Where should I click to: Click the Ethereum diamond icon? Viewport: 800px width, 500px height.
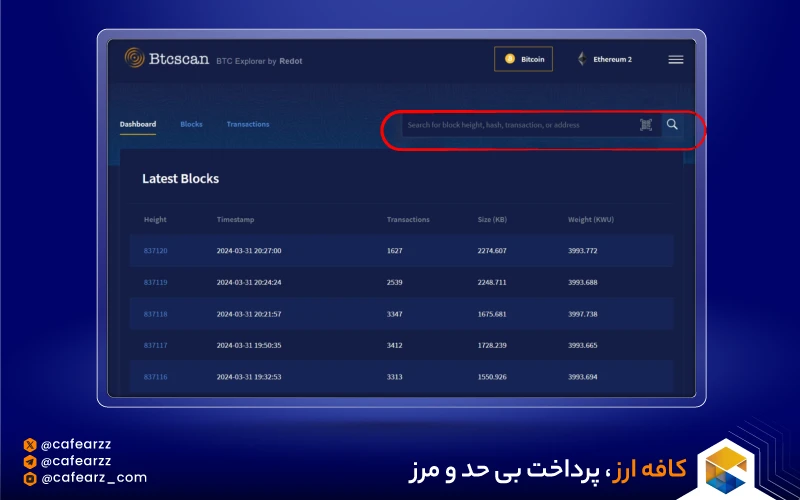[581, 59]
